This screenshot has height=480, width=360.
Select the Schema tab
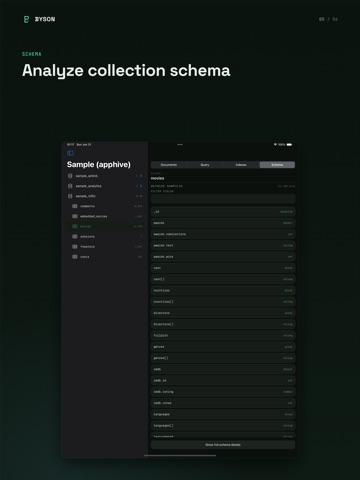point(277,165)
